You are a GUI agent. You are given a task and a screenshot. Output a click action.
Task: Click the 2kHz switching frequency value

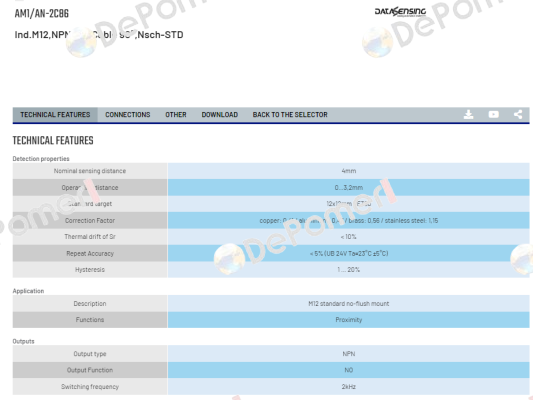[x=348, y=387]
